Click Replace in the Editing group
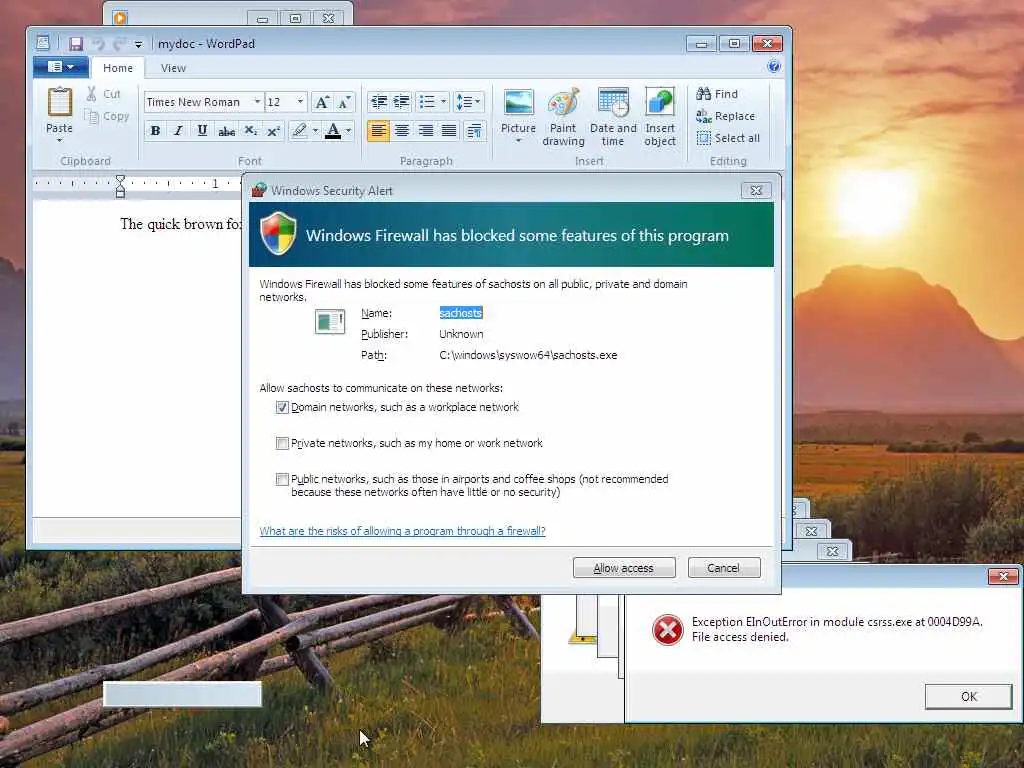Viewport: 1024px width, 768px height. coord(726,116)
